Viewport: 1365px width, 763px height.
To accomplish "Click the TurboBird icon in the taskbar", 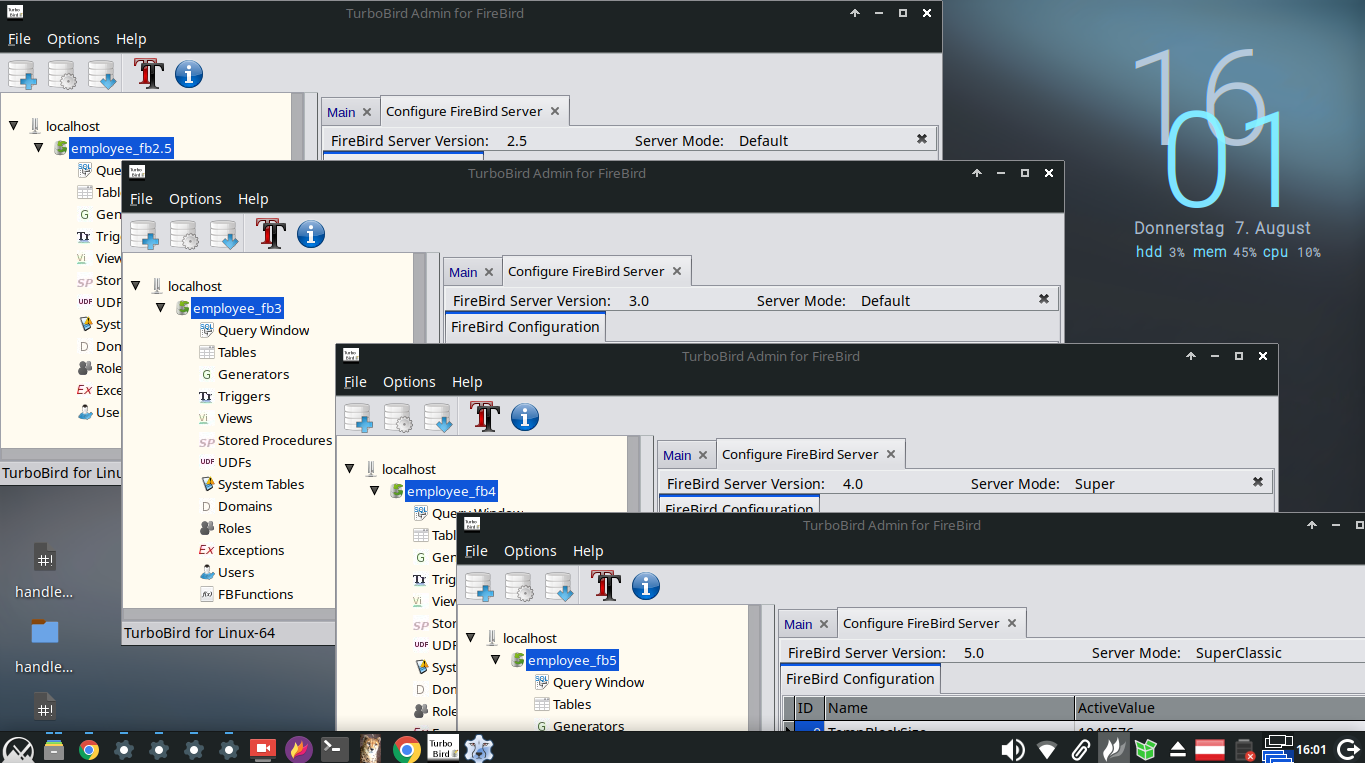I will coord(443,748).
